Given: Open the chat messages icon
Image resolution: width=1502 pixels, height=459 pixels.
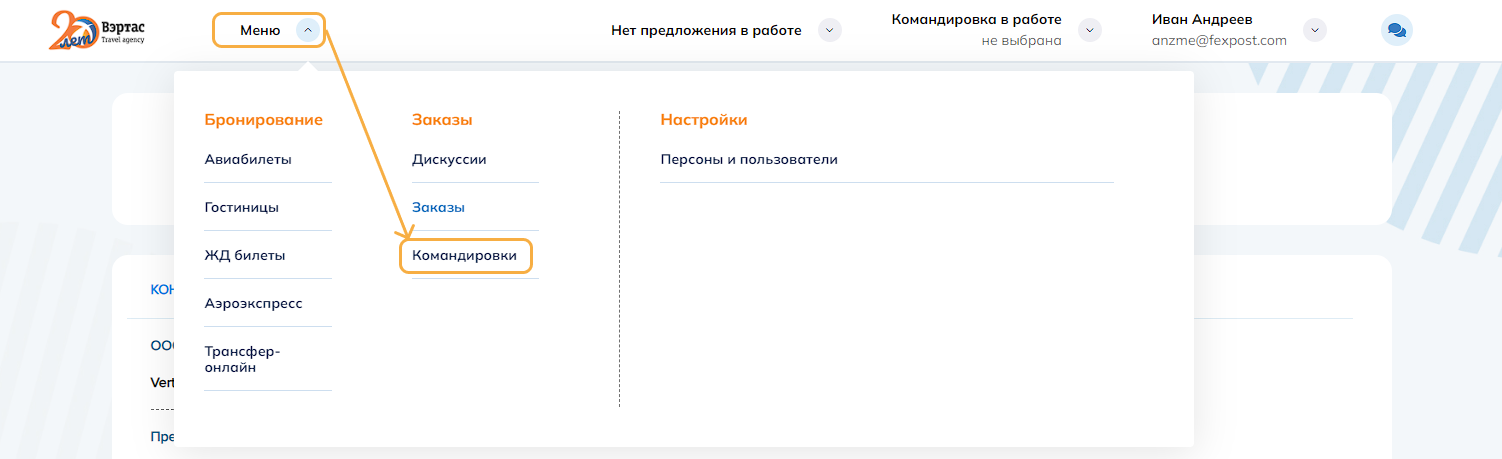Looking at the screenshot, I should [1396, 30].
